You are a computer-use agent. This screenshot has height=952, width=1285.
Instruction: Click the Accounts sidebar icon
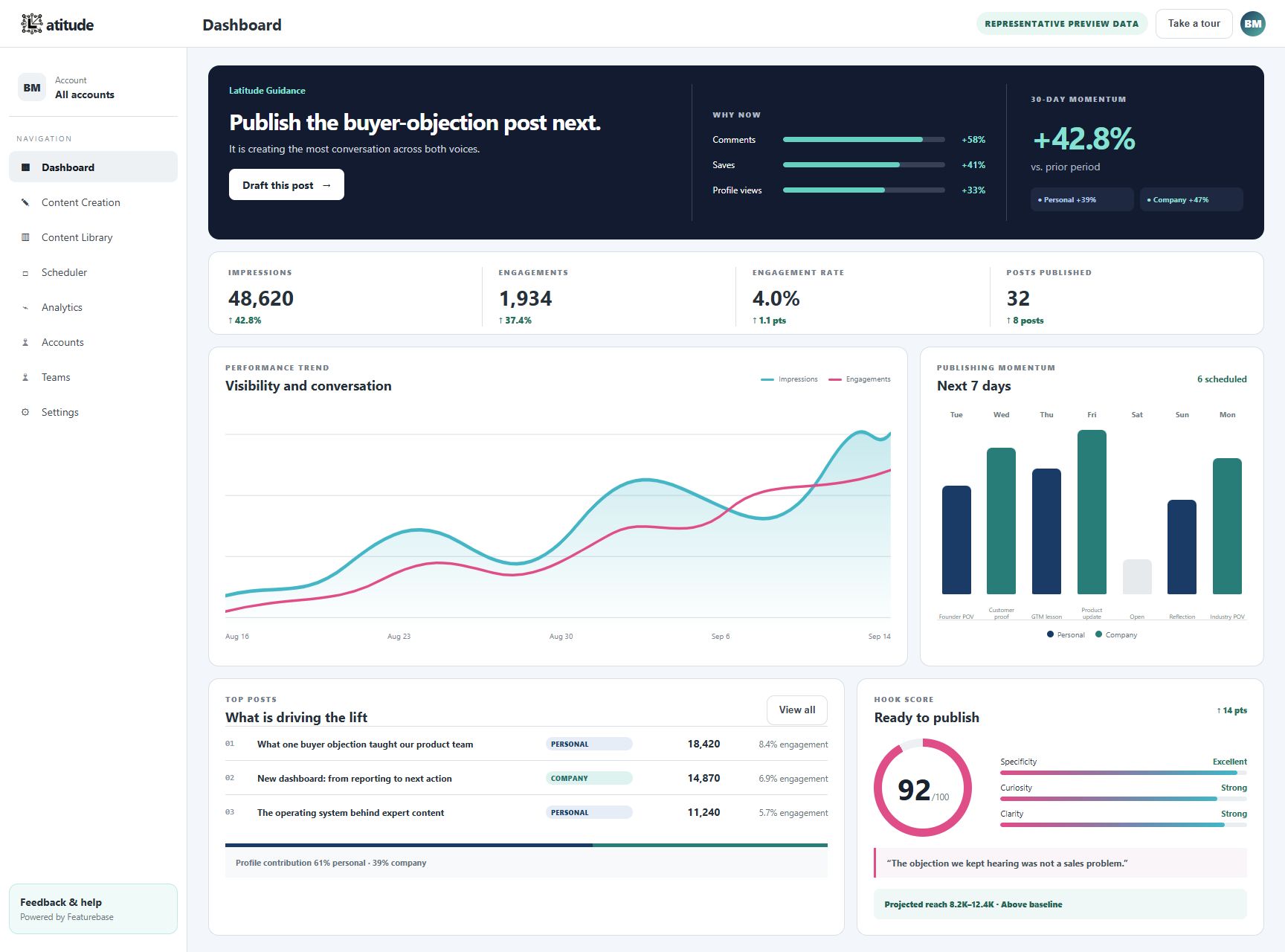tap(25, 342)
